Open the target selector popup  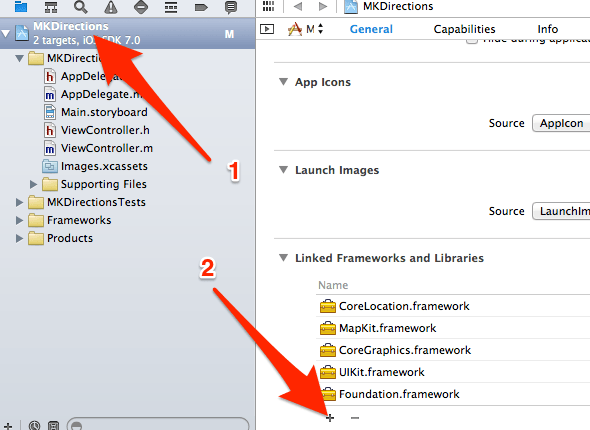coord(305,29)
